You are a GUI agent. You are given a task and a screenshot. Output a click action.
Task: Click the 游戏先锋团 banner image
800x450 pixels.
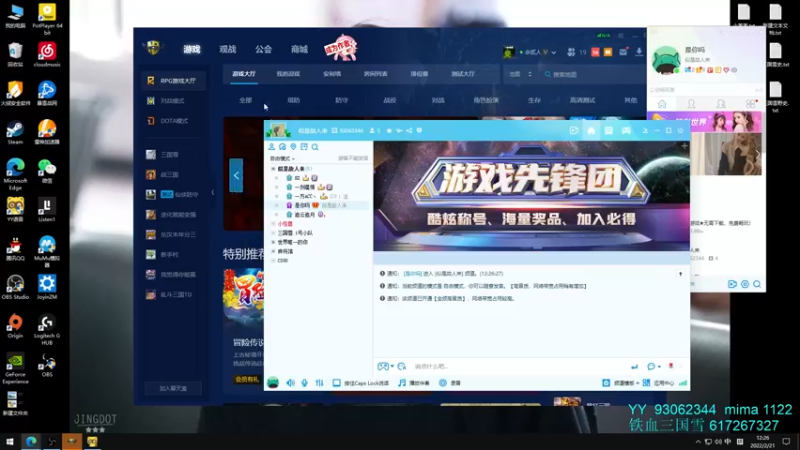[531, 196]
